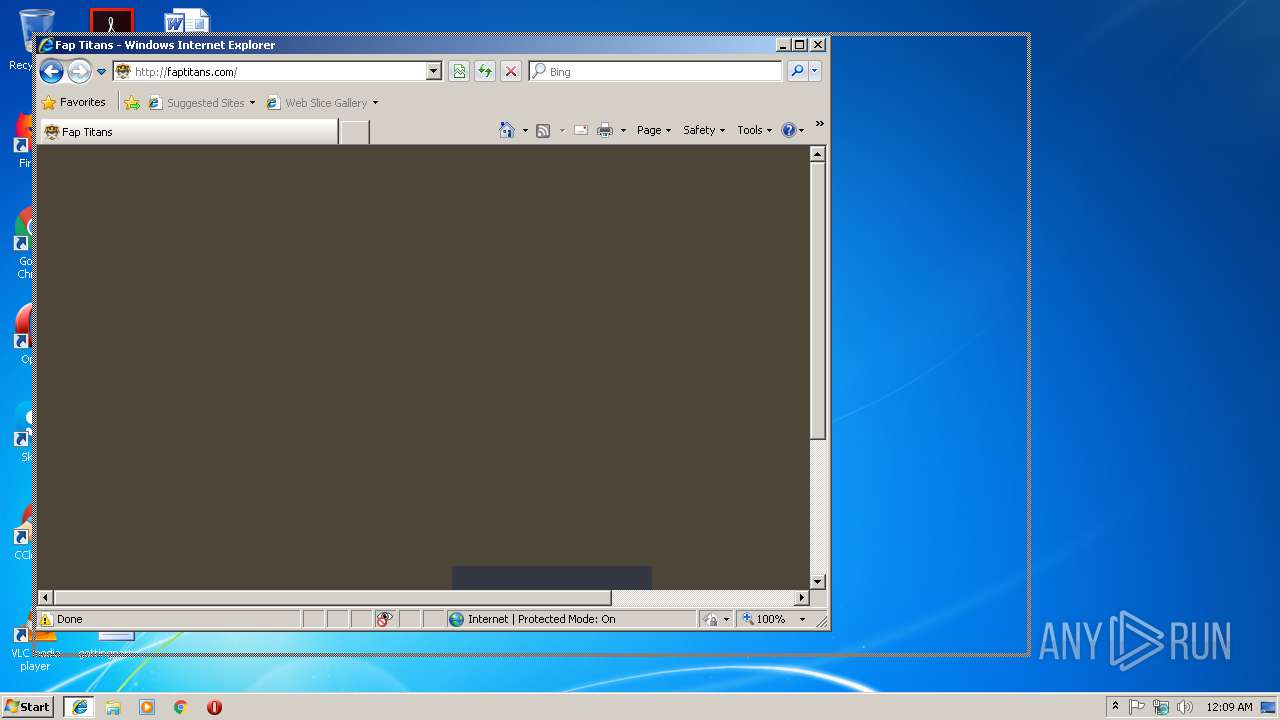1280x720 pixels.
Task: Open the Windows Start menu
Action: (27, 706)
